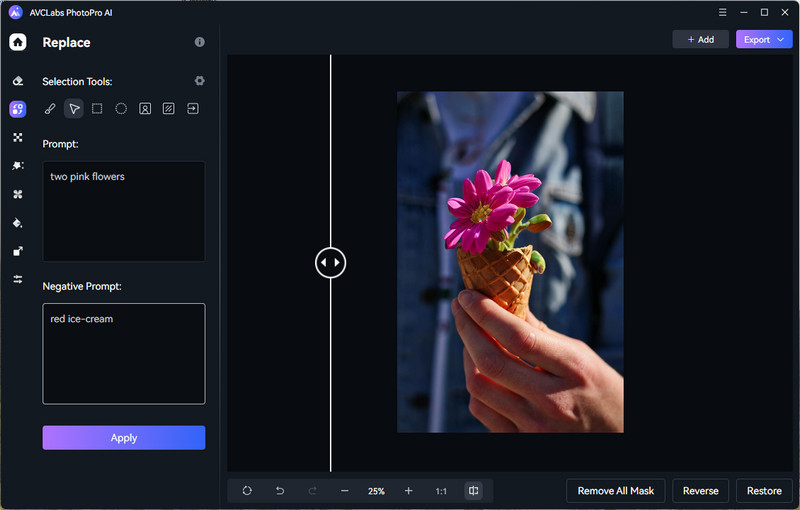Click the Replace info icon
This screenshot has width=800, height=510.
click(199, 42)
